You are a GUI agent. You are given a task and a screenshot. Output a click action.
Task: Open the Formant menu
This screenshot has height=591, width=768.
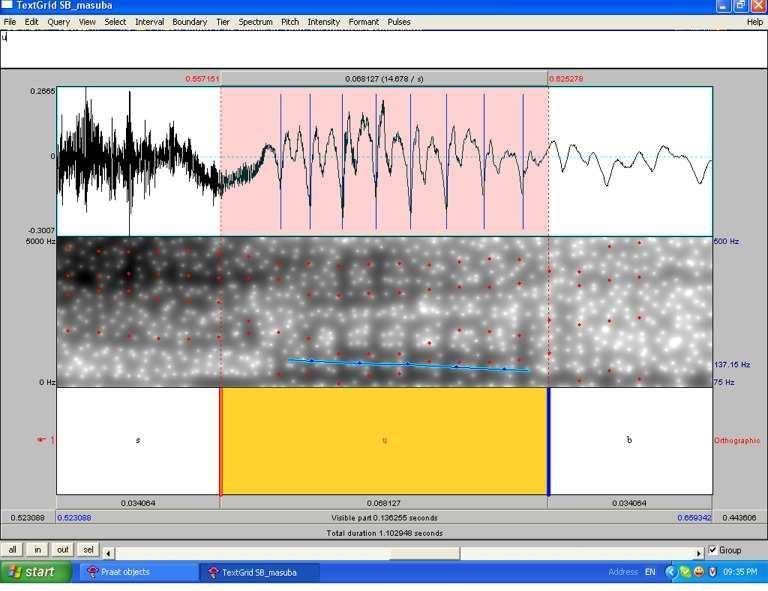tap(363, 22)
